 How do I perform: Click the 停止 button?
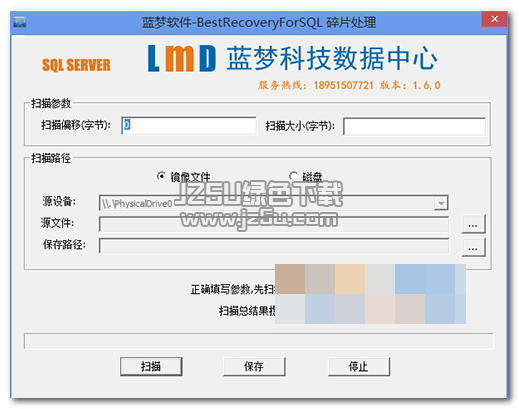click(359, 366)
